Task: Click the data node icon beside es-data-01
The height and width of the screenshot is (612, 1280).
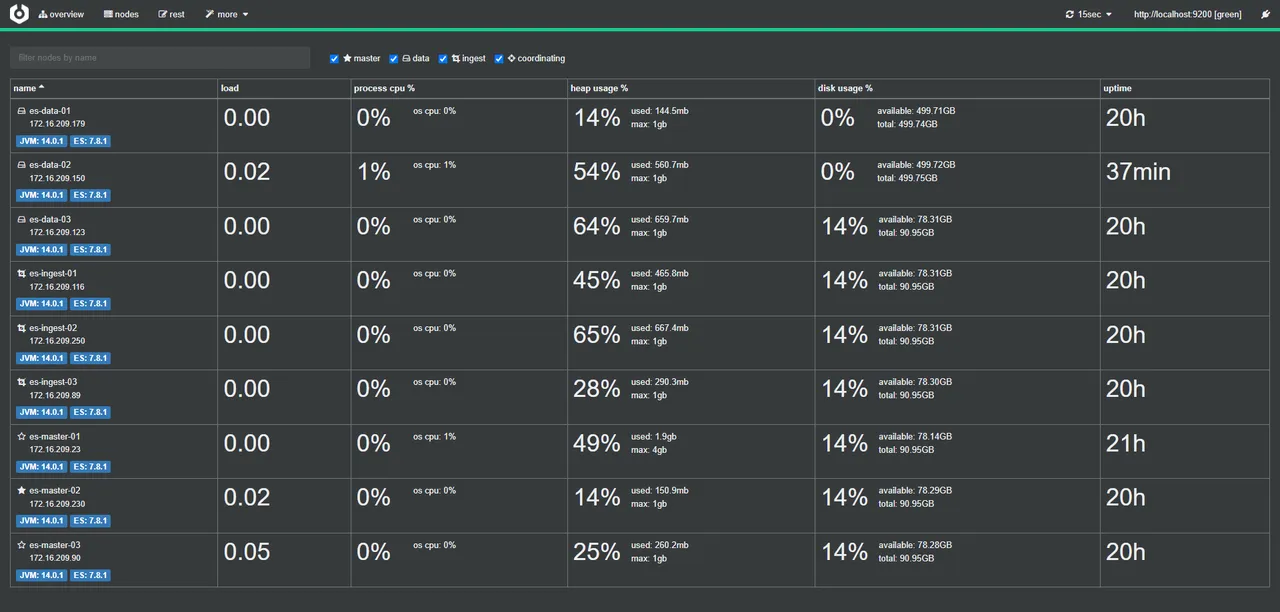Action: pos(21,111)
